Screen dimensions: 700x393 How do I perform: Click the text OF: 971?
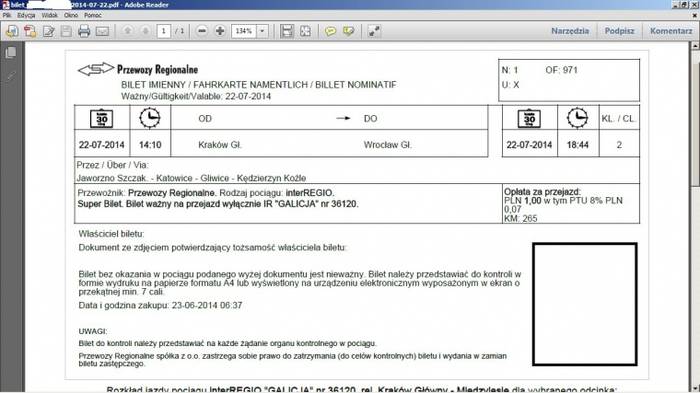[x=561, y=70]
